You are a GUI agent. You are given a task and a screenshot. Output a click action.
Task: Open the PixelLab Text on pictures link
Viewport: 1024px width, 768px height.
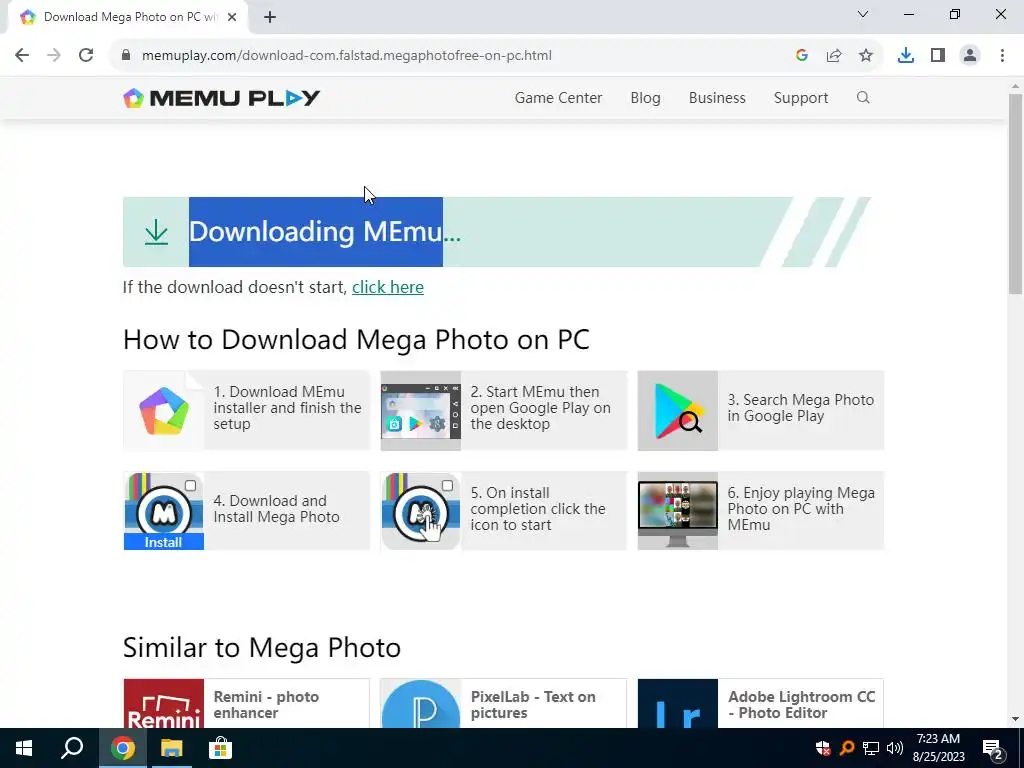(x=533, y=705)
